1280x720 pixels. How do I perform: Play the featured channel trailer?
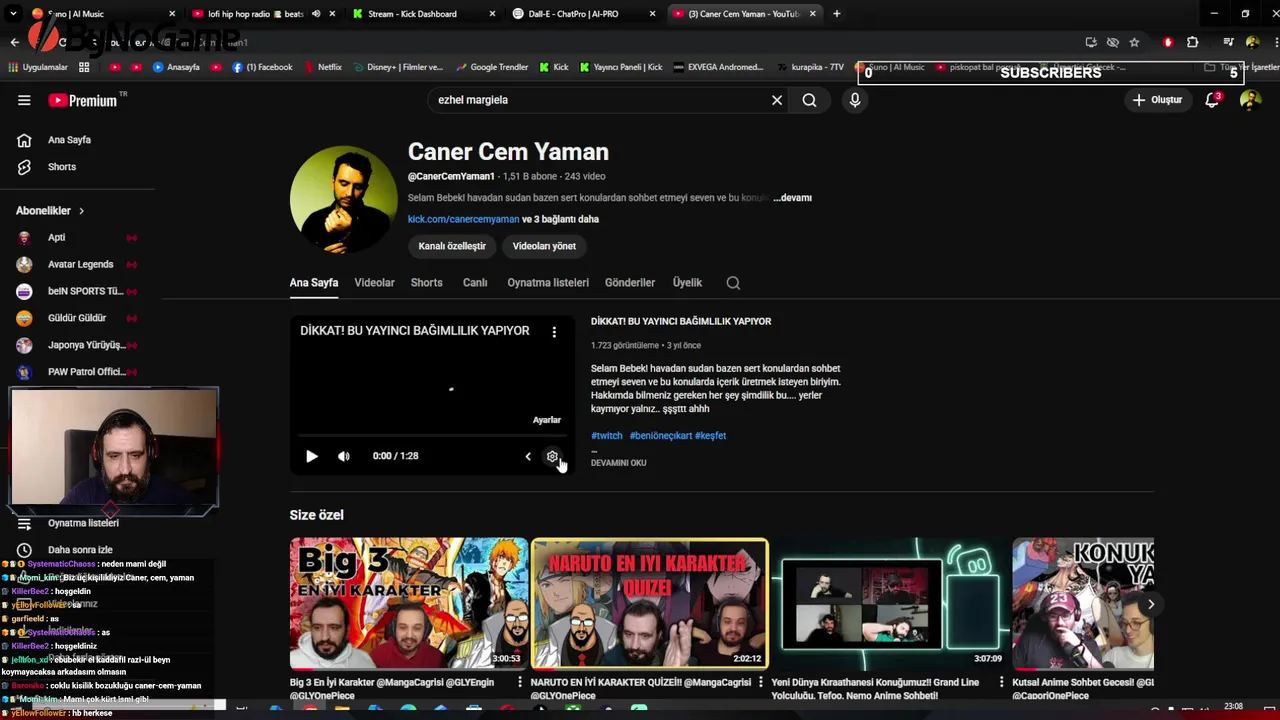(x=312, y=456)
